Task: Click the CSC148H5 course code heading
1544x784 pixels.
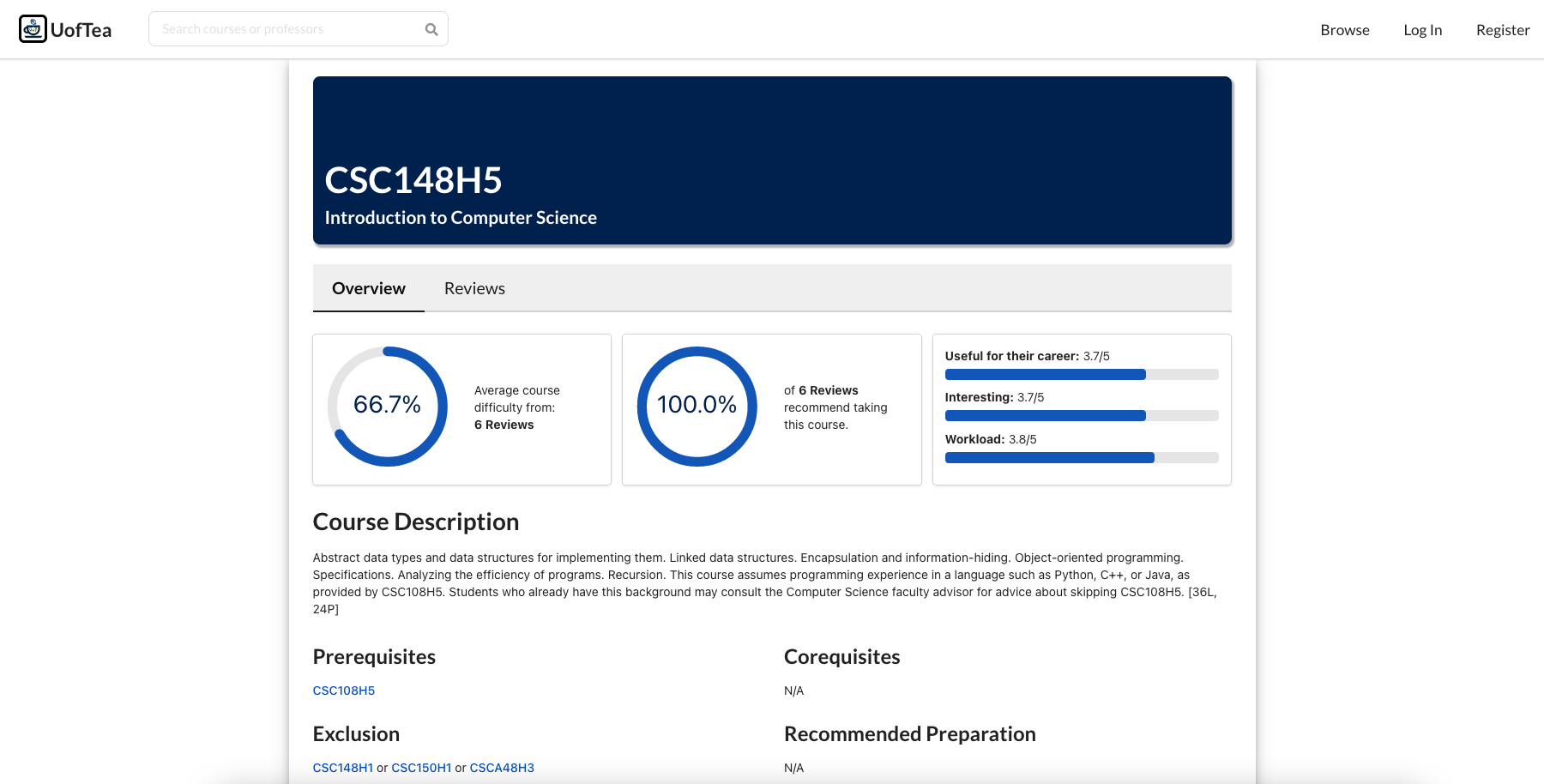Action: click(x=413, y=180)
